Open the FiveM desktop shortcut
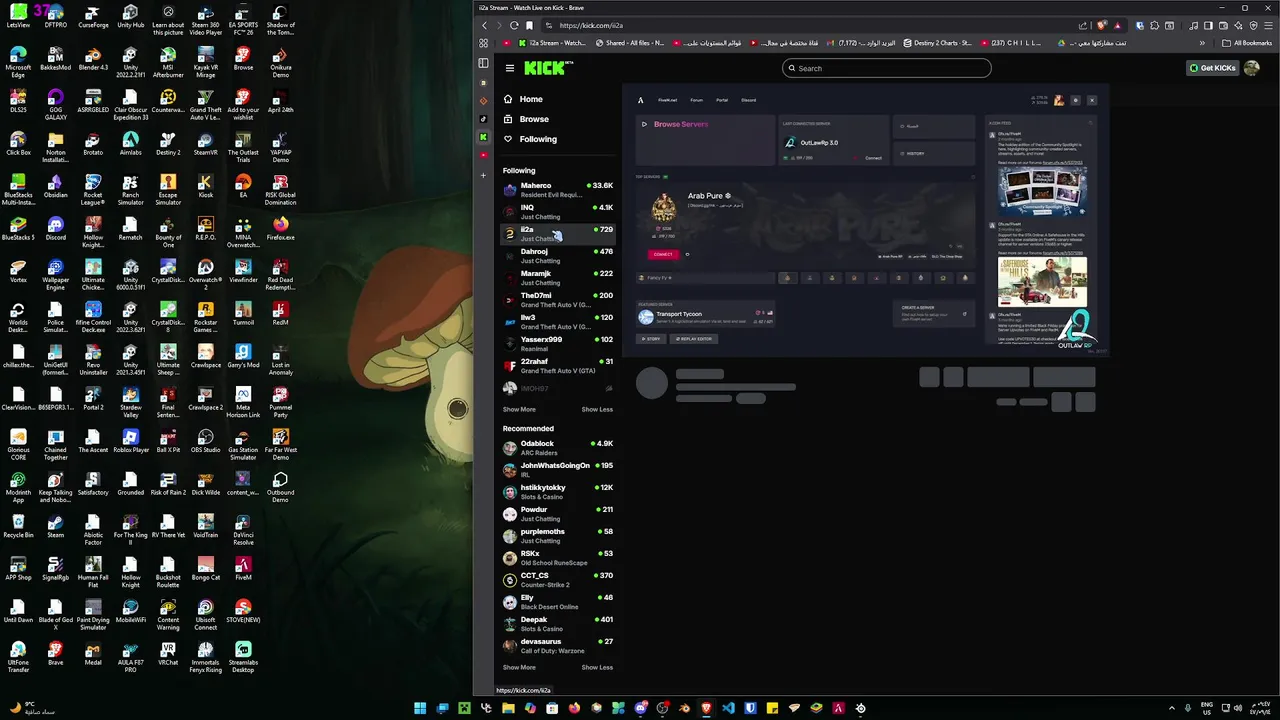1280x720 pixels. coord(243,568)
